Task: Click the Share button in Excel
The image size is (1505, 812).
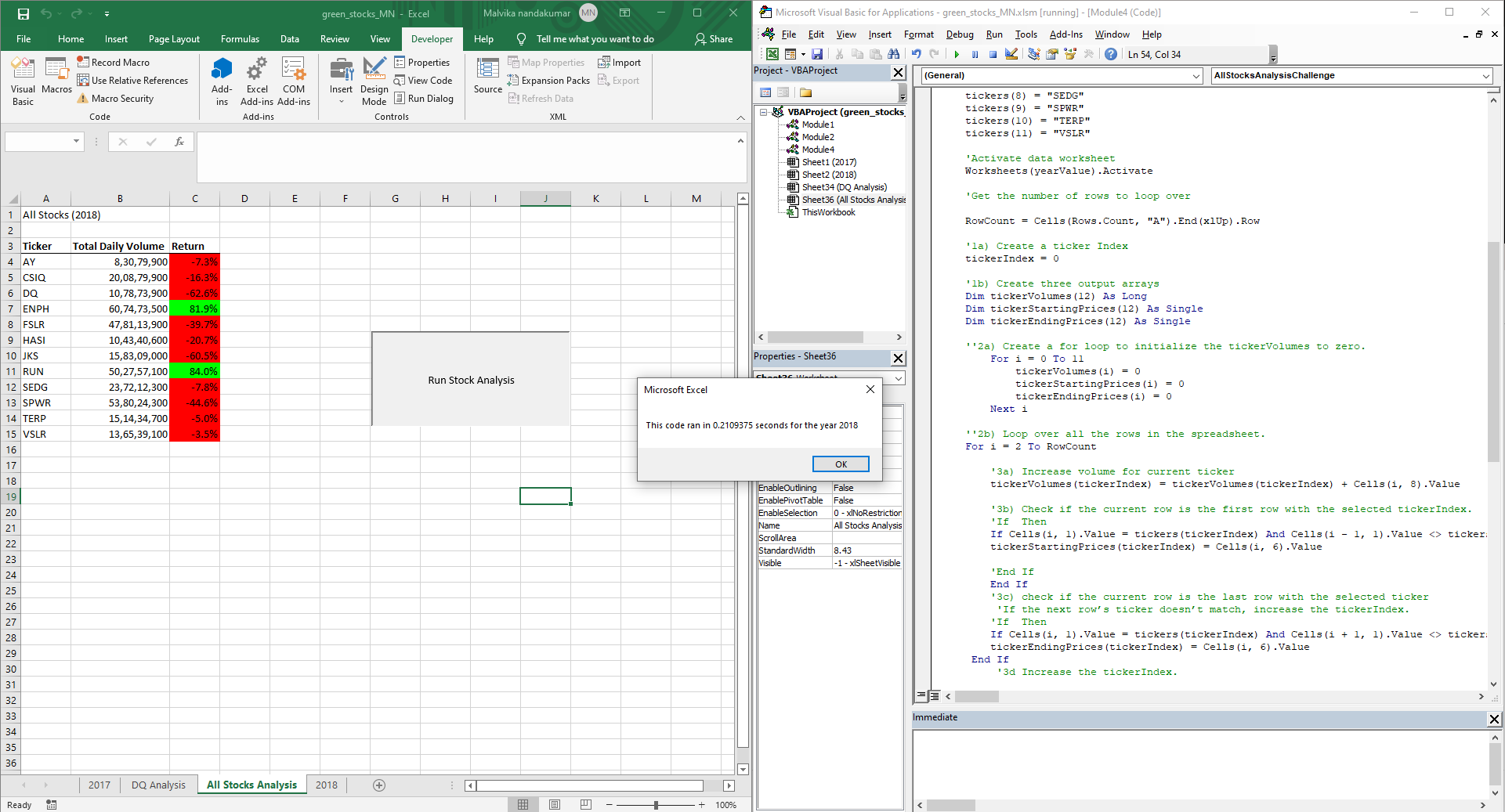Action: tap(714, 39)
